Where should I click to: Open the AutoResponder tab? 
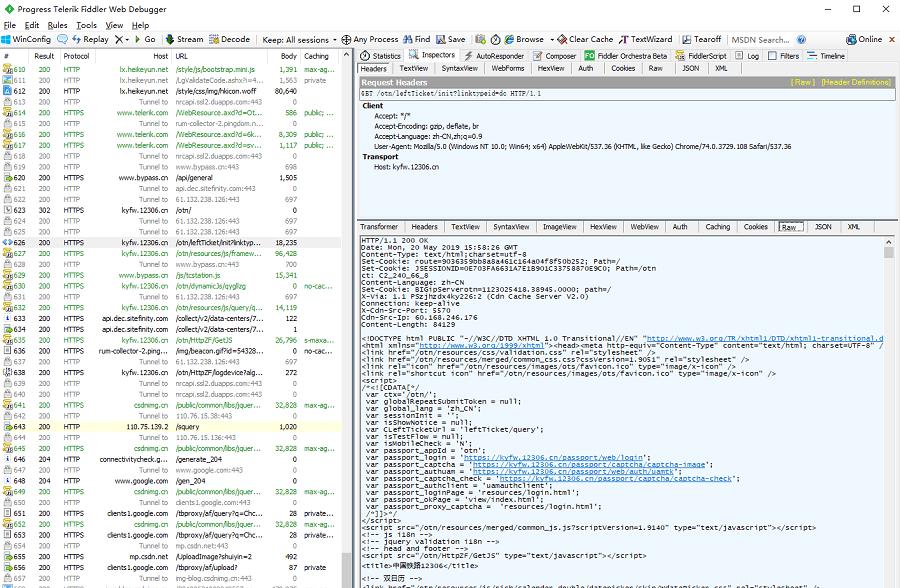(x=494, y=56)
